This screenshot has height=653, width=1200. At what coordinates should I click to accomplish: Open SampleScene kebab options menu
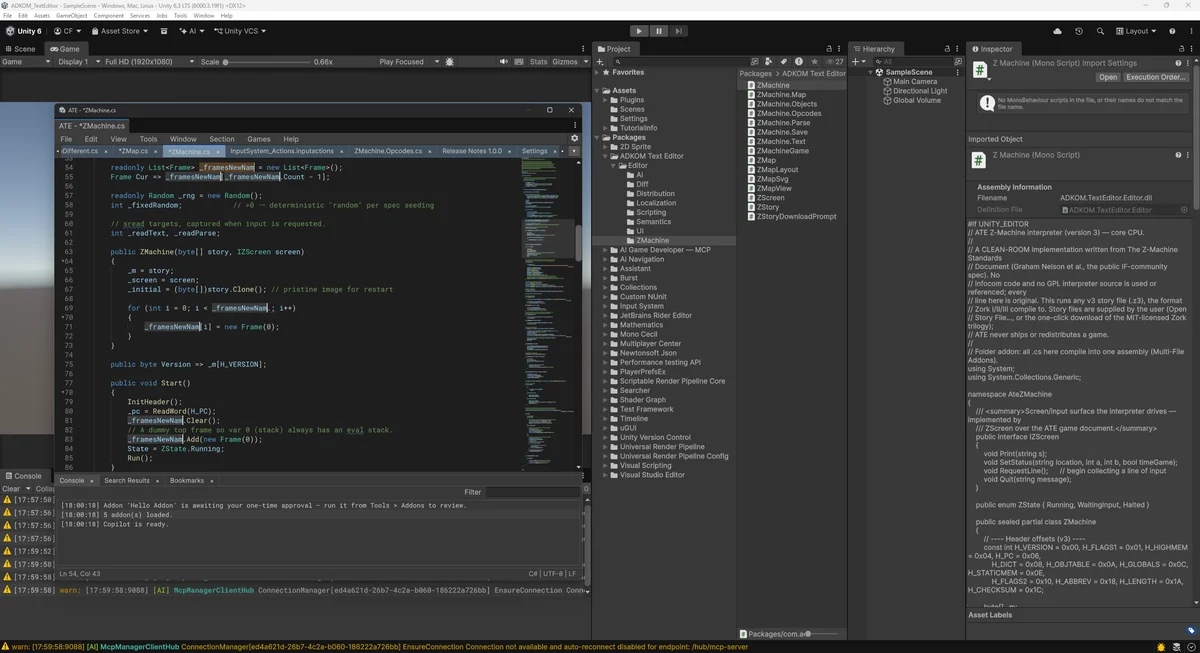[959, 73]
